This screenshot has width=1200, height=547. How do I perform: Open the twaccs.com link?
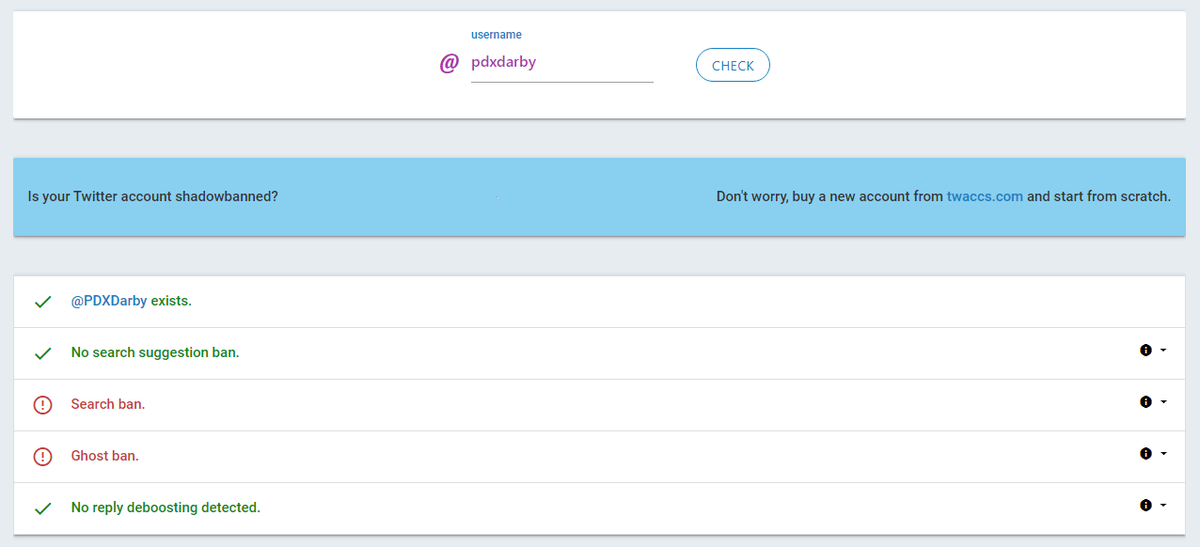pos(985,196)
